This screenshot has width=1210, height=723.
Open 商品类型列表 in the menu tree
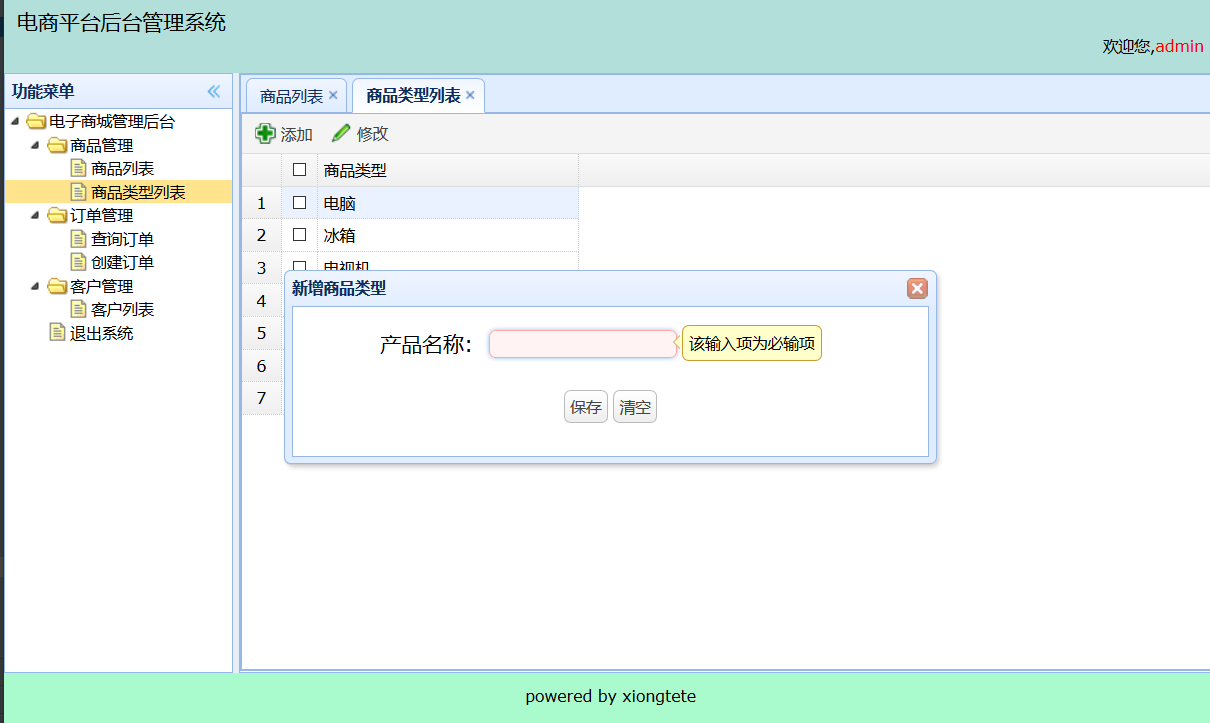tap(138, 193)
